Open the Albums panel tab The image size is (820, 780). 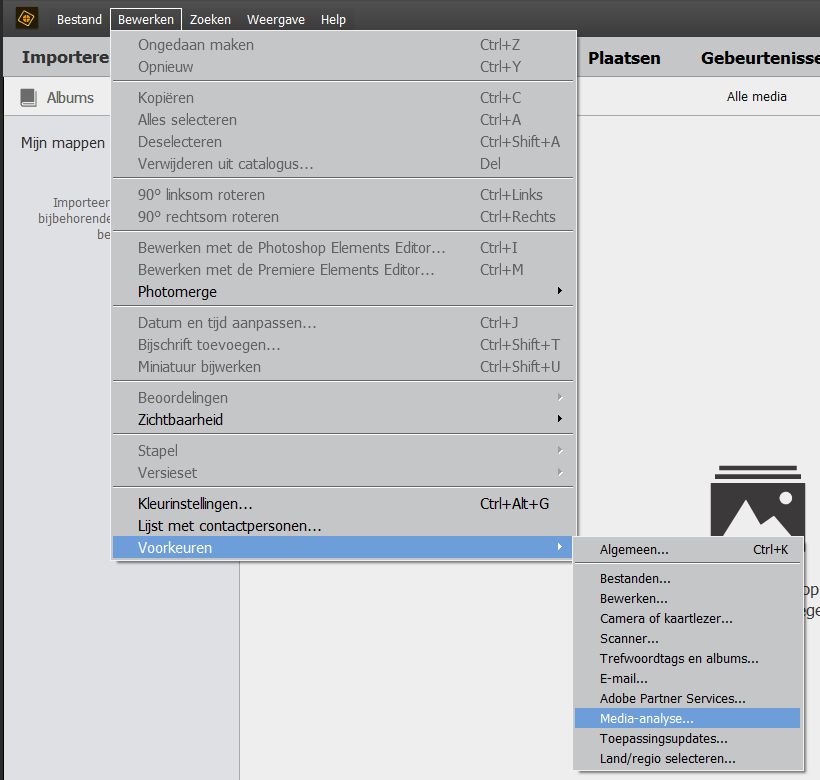58,97
